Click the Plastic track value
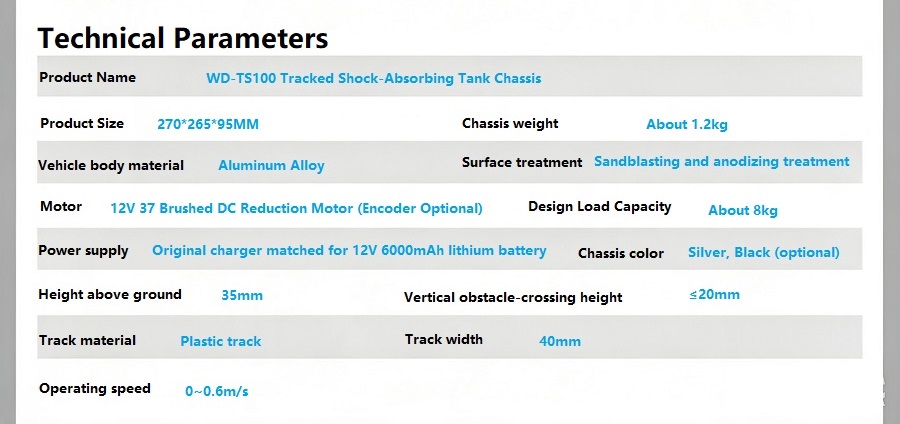Viewport: 900px width, 424px height. click(x=220, y=341)
